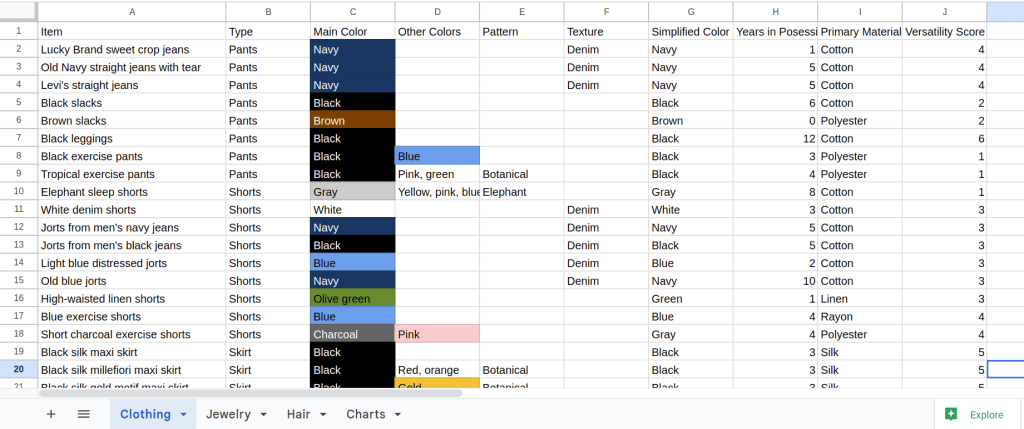Click the horizontal scrollbar thumb

(x=250, y=393)
